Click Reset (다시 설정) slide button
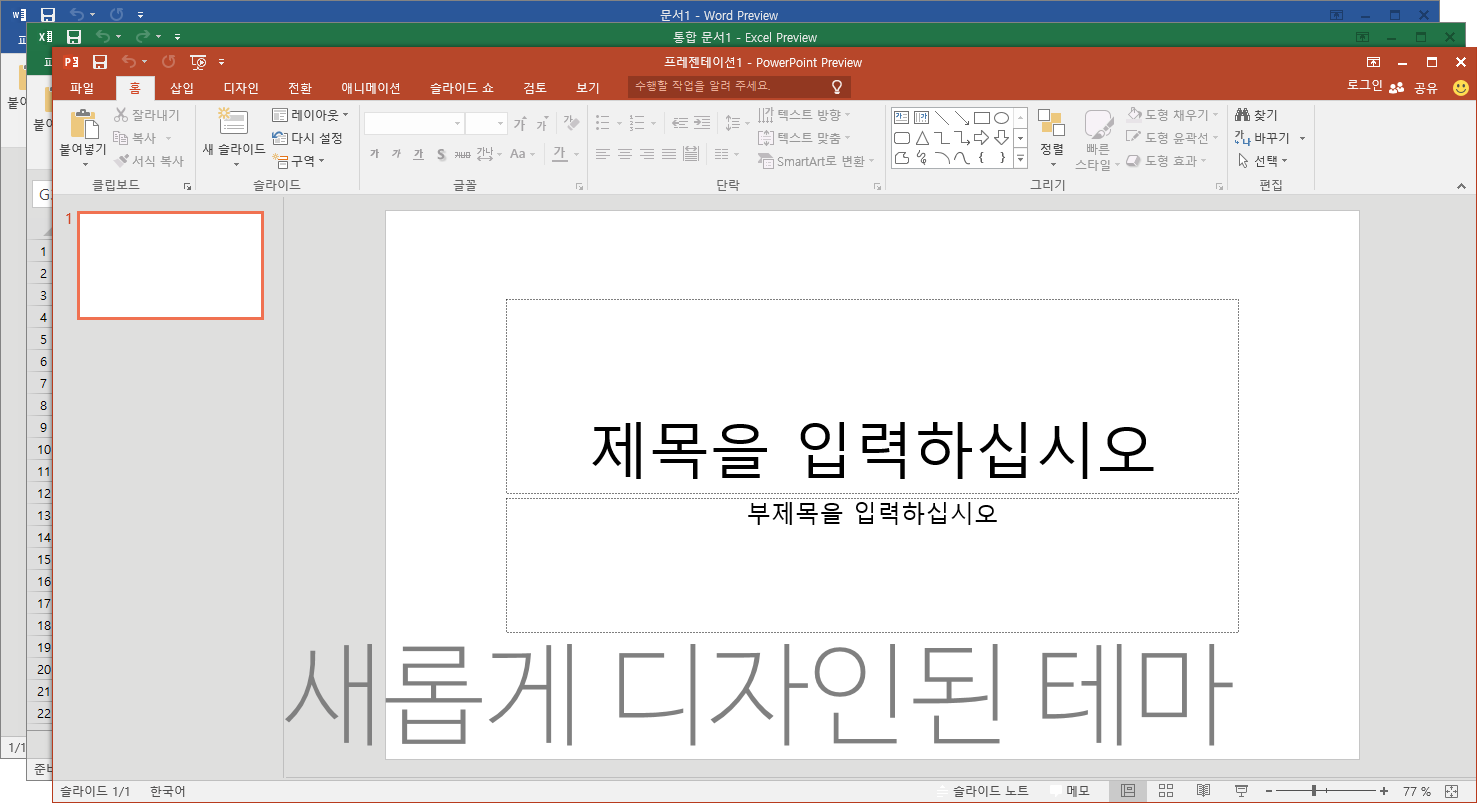 pos(308,138)
